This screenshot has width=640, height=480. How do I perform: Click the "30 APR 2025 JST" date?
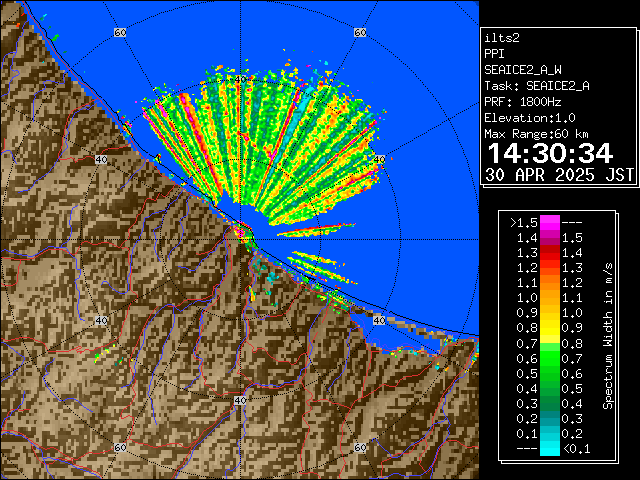click(x=559, y=175)
